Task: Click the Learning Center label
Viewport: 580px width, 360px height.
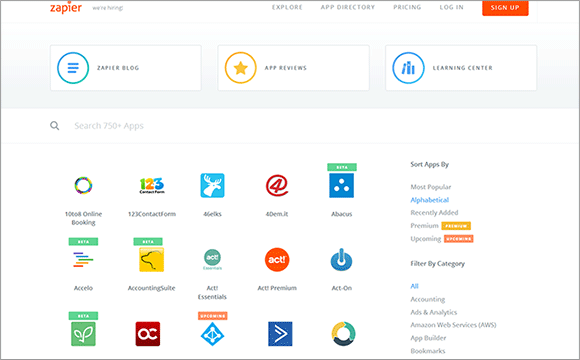Action: click(462, 68)
